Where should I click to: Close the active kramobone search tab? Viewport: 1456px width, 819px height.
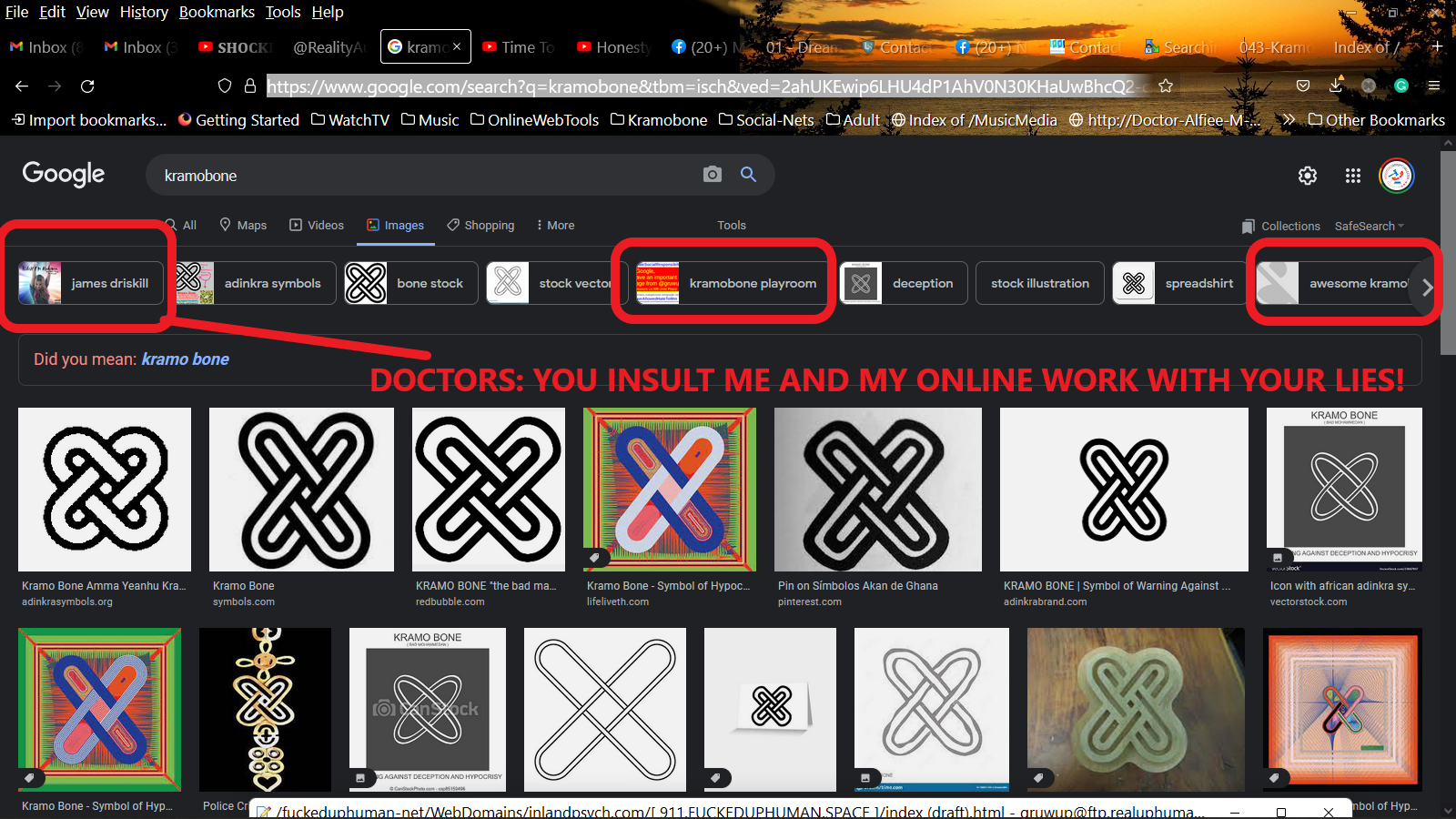pos(457,46)
